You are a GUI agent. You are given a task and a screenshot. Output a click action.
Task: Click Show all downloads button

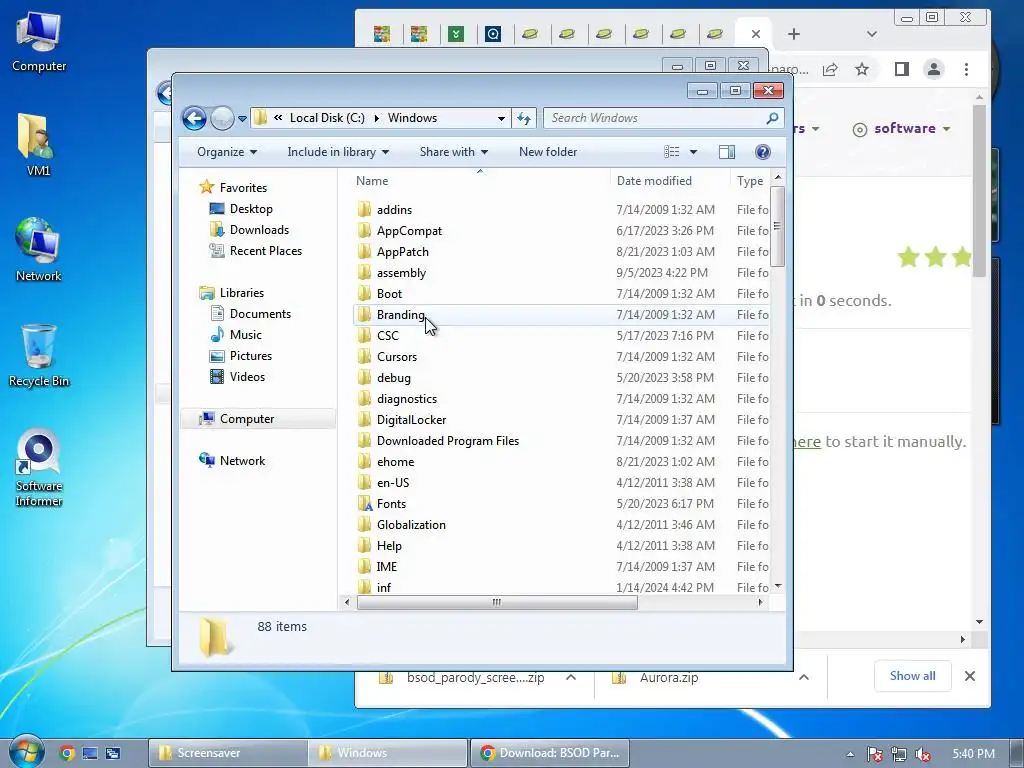click(x=912, y=676)
